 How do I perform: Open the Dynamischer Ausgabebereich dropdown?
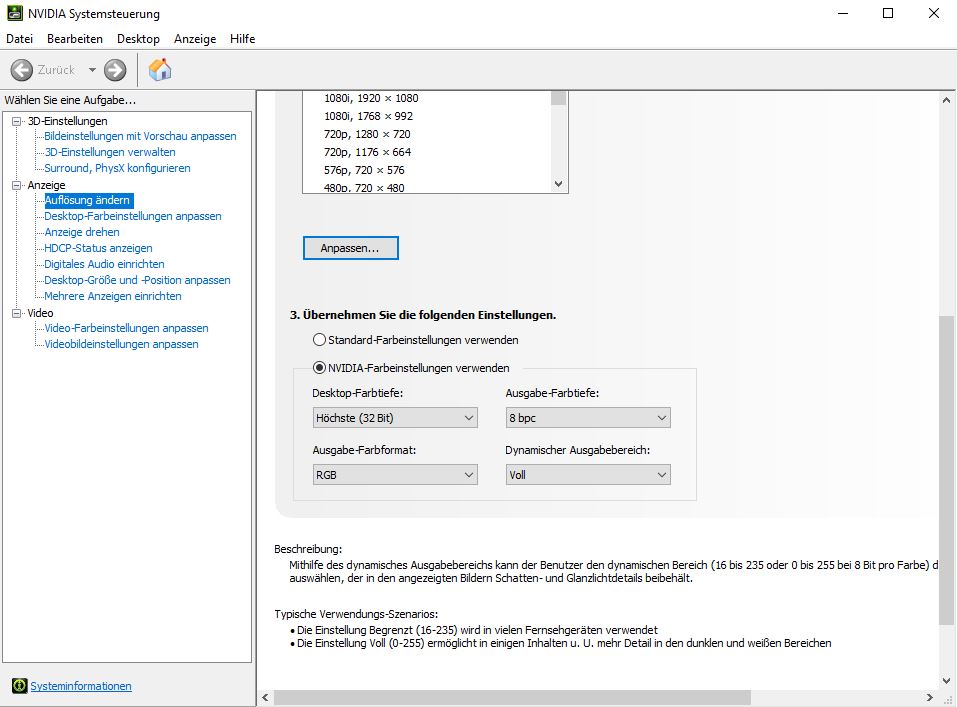[588, 474]
